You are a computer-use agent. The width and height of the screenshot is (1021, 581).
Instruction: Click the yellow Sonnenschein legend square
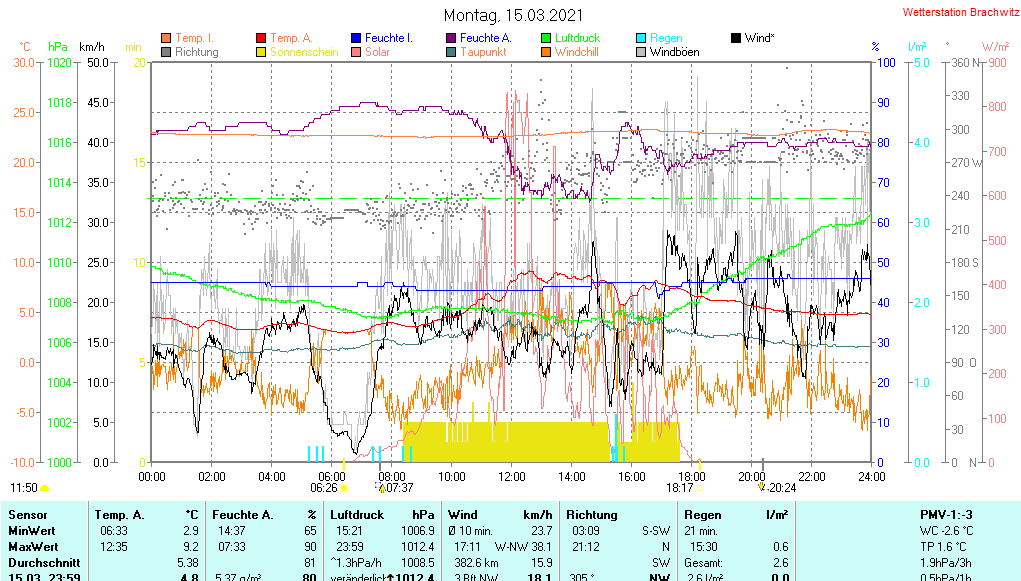click(x=261, y=52)
